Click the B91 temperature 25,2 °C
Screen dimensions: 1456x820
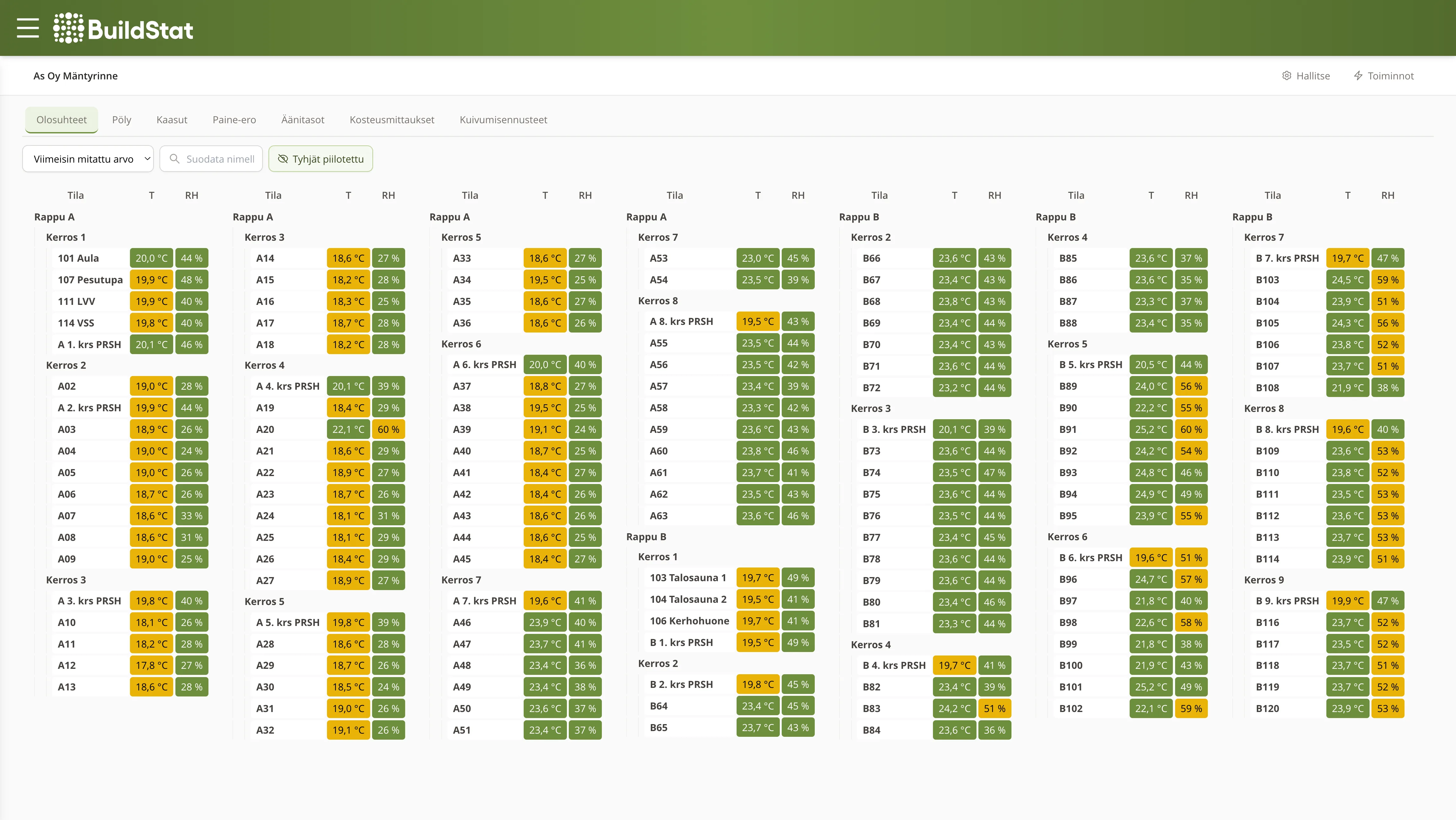coord(1151,429)
